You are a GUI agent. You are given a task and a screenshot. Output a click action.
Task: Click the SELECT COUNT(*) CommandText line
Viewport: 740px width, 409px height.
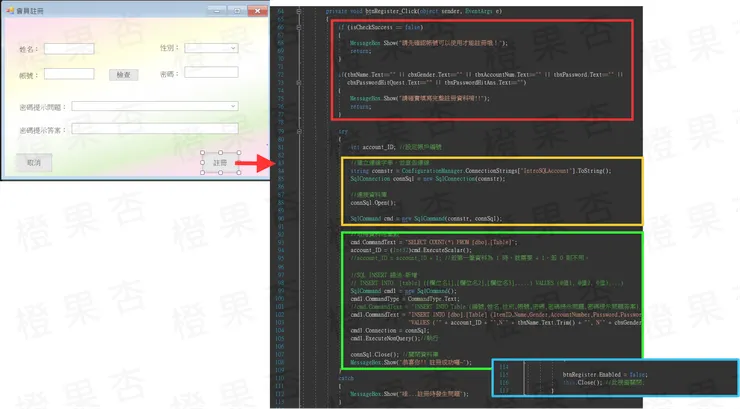(434, 242)
